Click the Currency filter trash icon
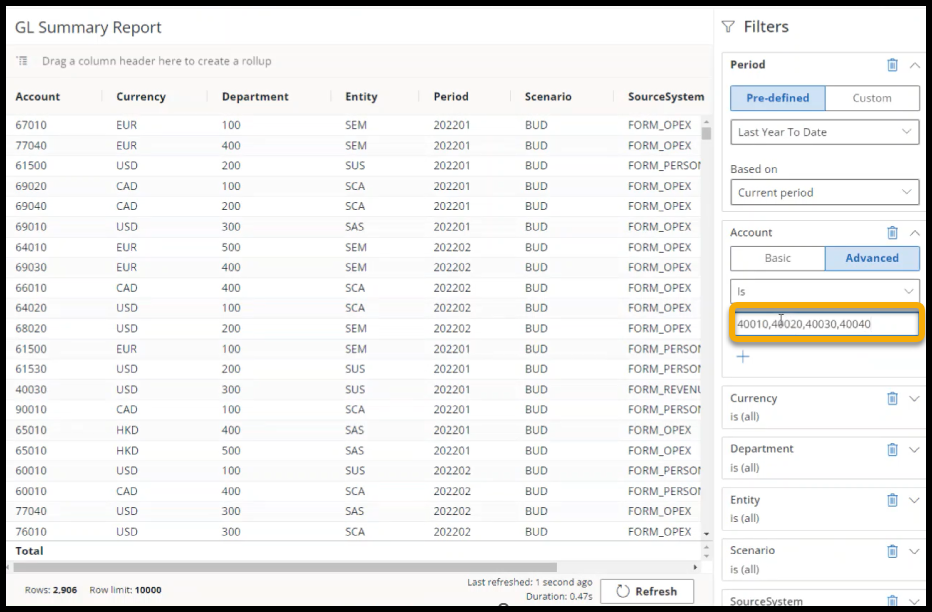932x612 pixels. click(892, 398)
